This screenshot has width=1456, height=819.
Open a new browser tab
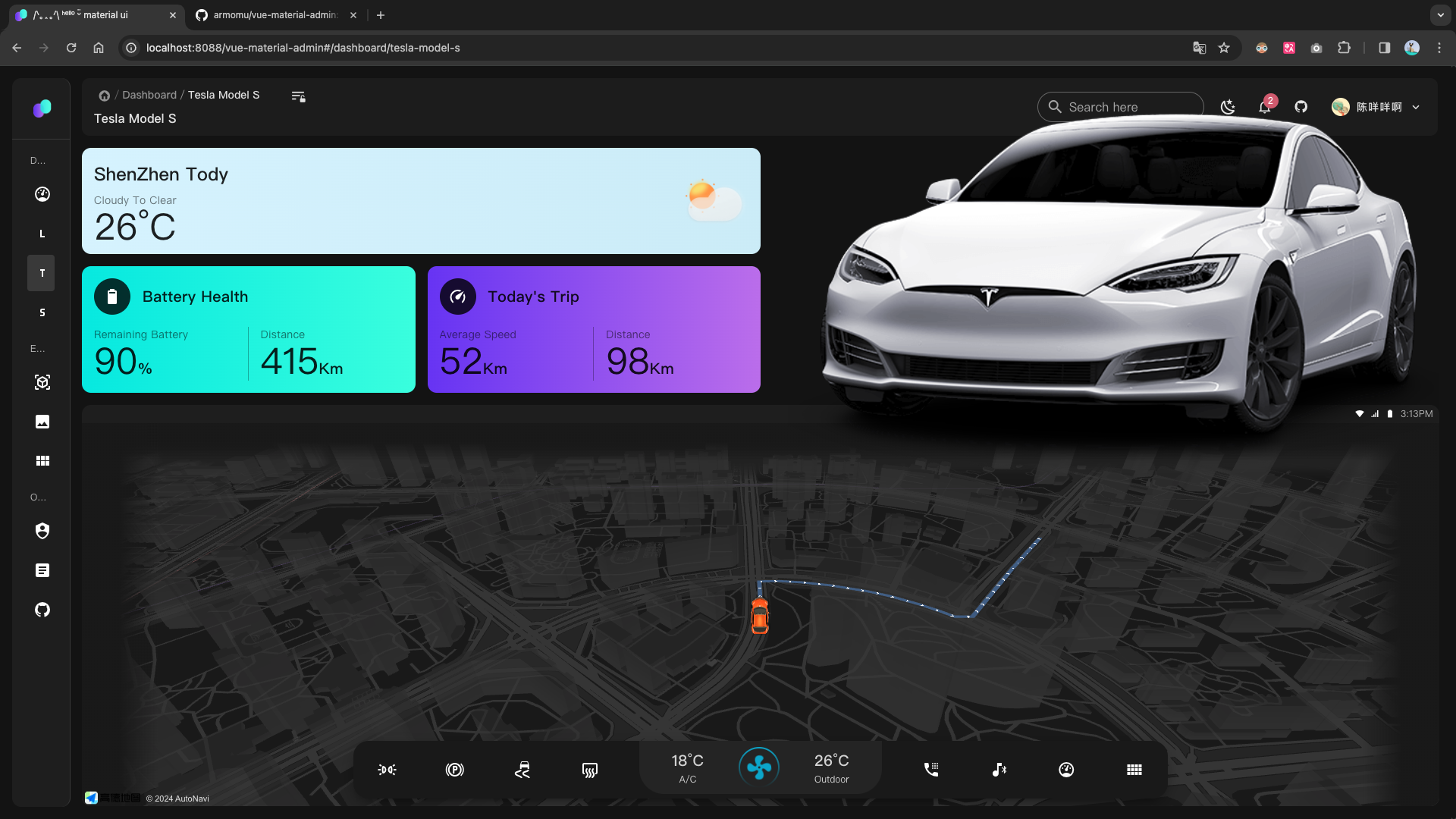[x=381, y=15]
